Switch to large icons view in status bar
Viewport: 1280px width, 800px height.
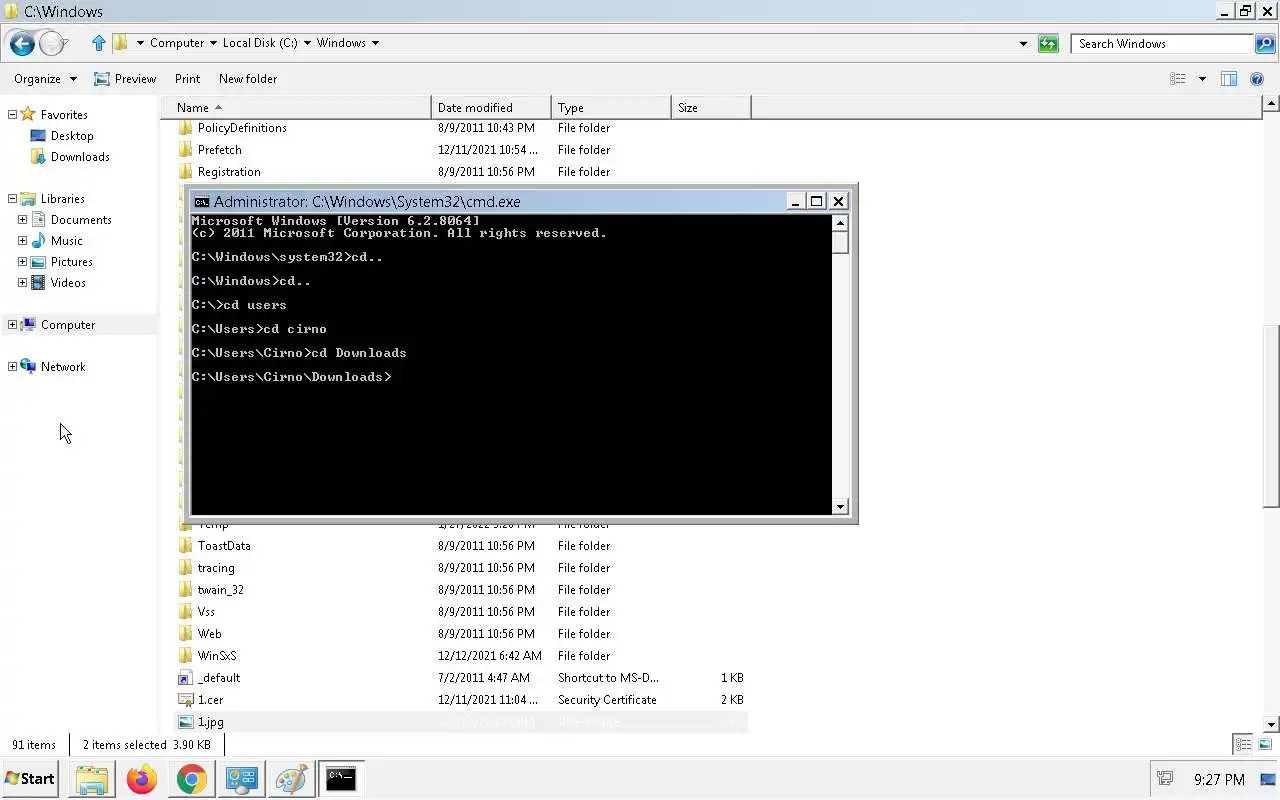tap(1265, 744)
